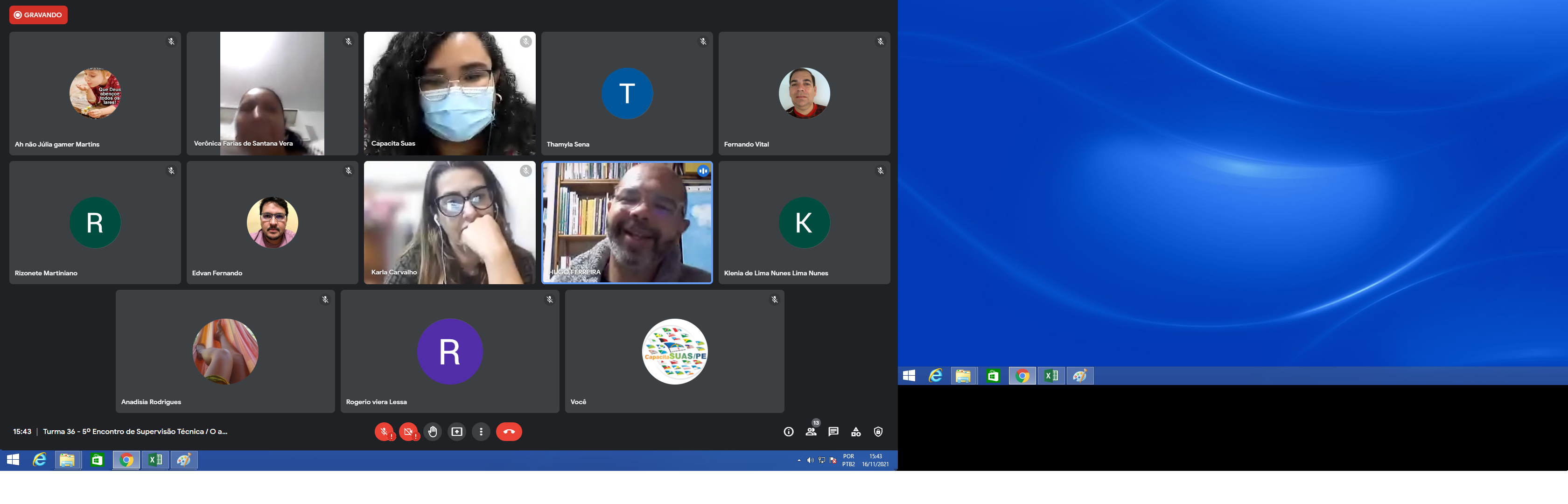Screen dimensions: 1568x504
Task: Open the three-dot more options menu
Action: pos(481,432)
